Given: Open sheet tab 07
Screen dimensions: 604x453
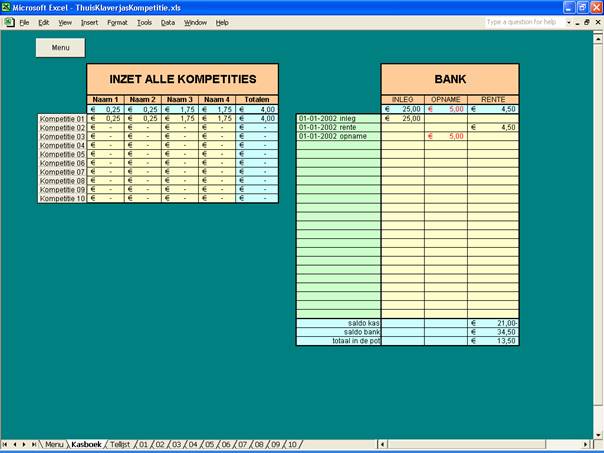Looking at the screenshot, I should click(243, 445).
